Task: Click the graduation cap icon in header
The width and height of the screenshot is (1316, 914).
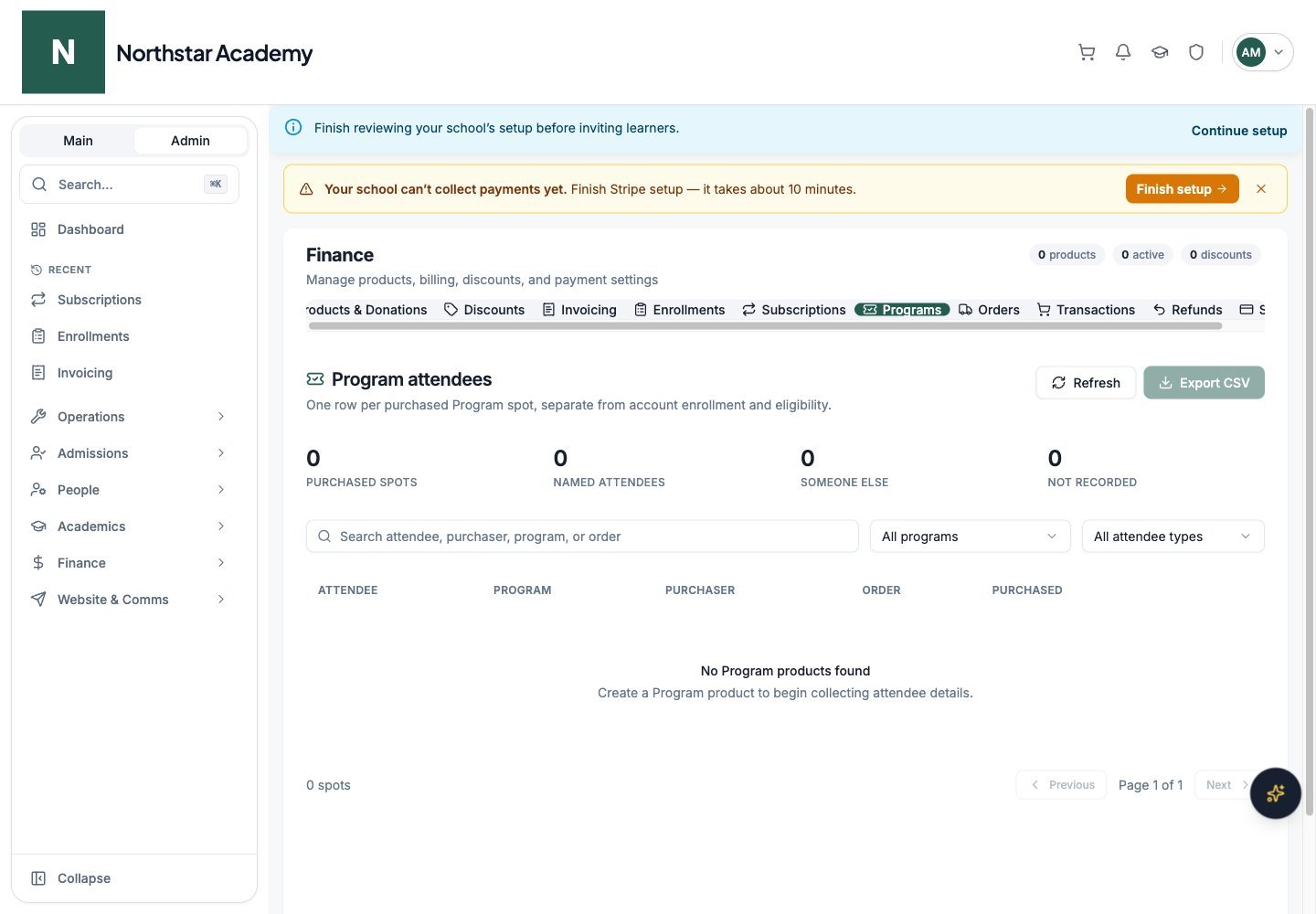Action: (1160, 52)
